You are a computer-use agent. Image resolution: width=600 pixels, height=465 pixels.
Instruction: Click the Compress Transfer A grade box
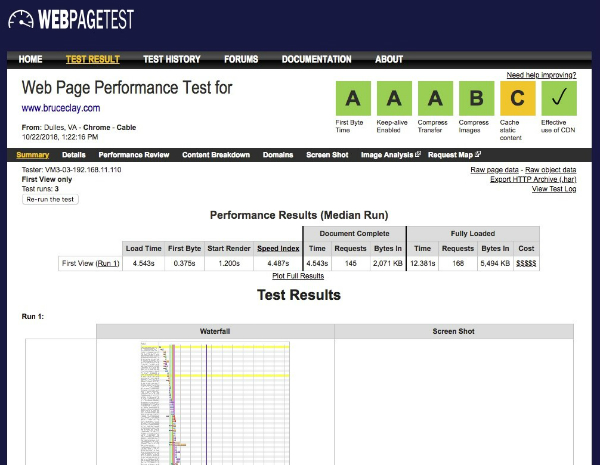coord(435,98)
